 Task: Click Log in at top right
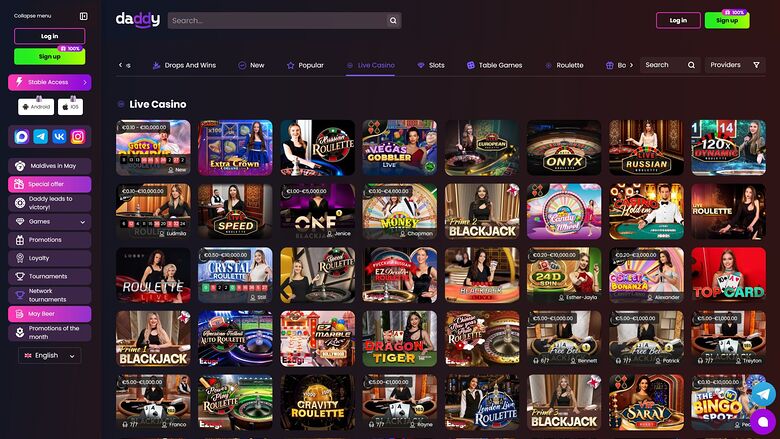click(678, 20)
